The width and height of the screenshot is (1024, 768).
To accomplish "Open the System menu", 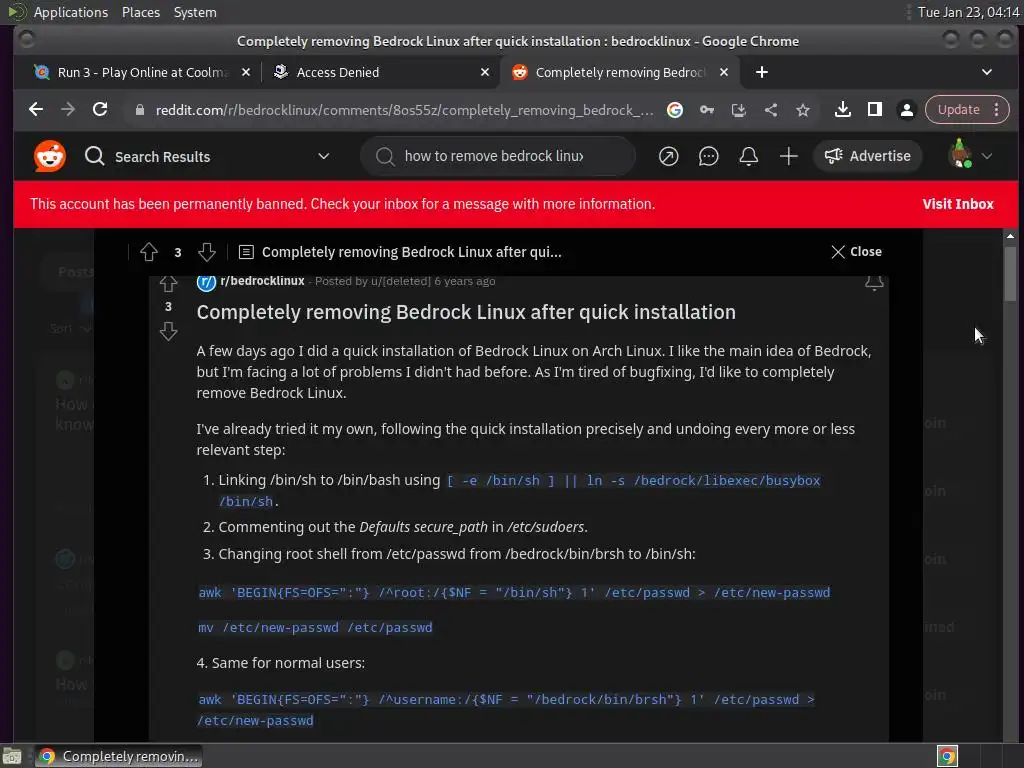I will [195, 12].
